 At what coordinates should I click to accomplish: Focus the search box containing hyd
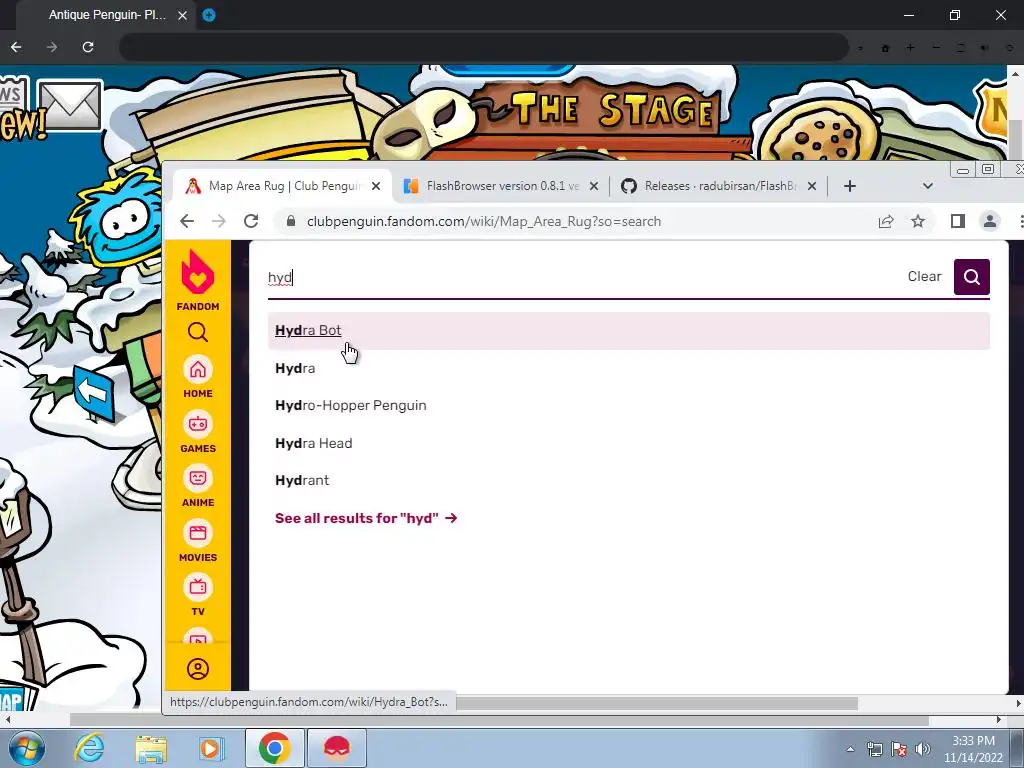(581, 278)
